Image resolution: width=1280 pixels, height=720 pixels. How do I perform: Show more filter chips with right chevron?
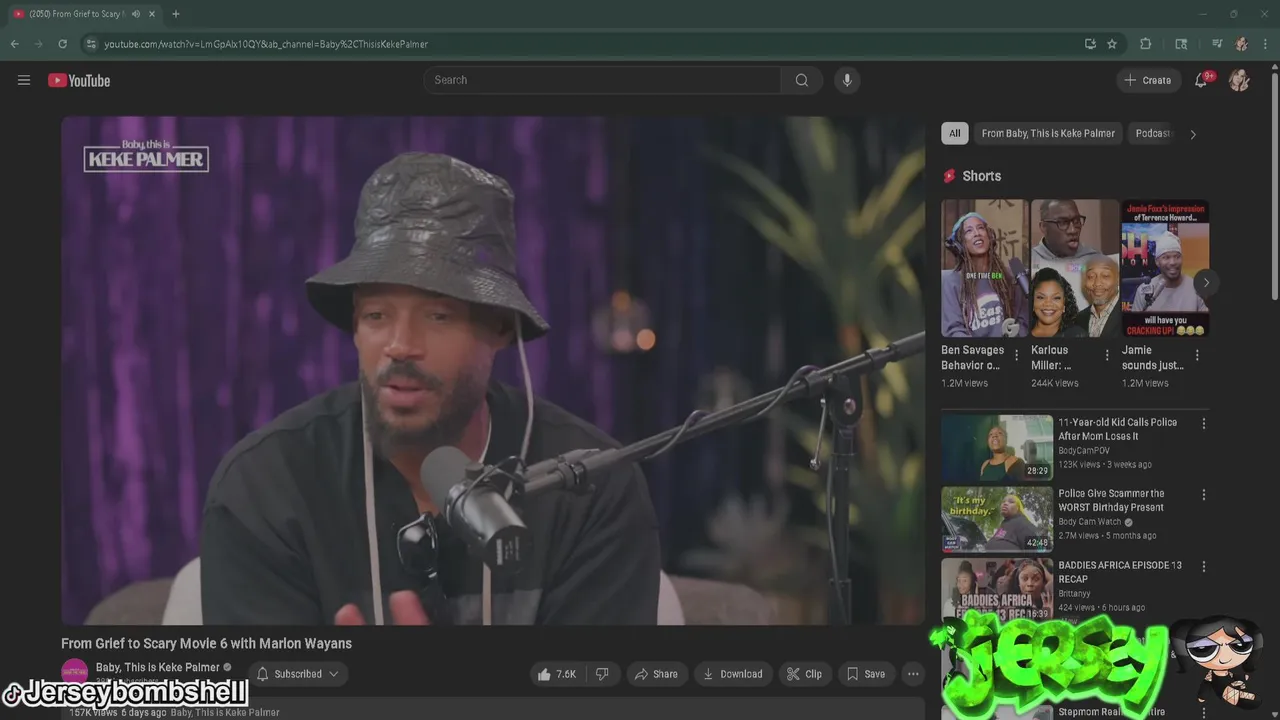(x=1192, y=134)
